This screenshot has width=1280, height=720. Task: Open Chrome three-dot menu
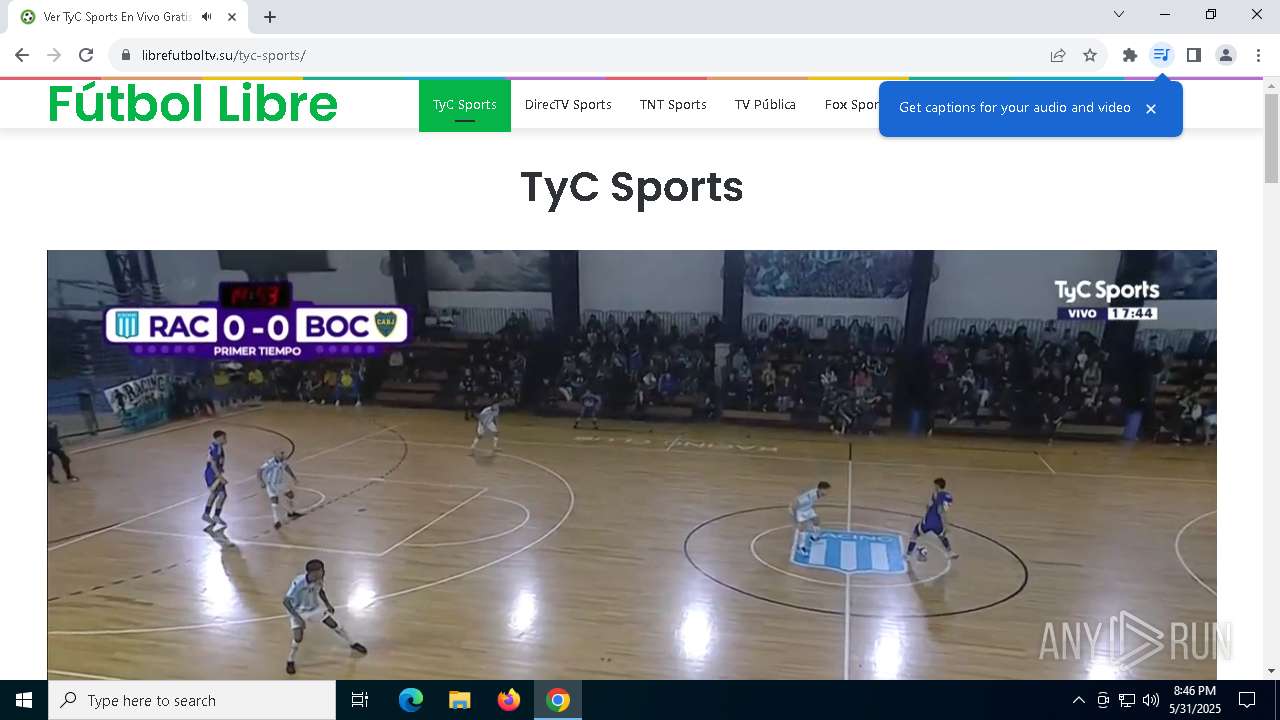tap(1258, 55)
